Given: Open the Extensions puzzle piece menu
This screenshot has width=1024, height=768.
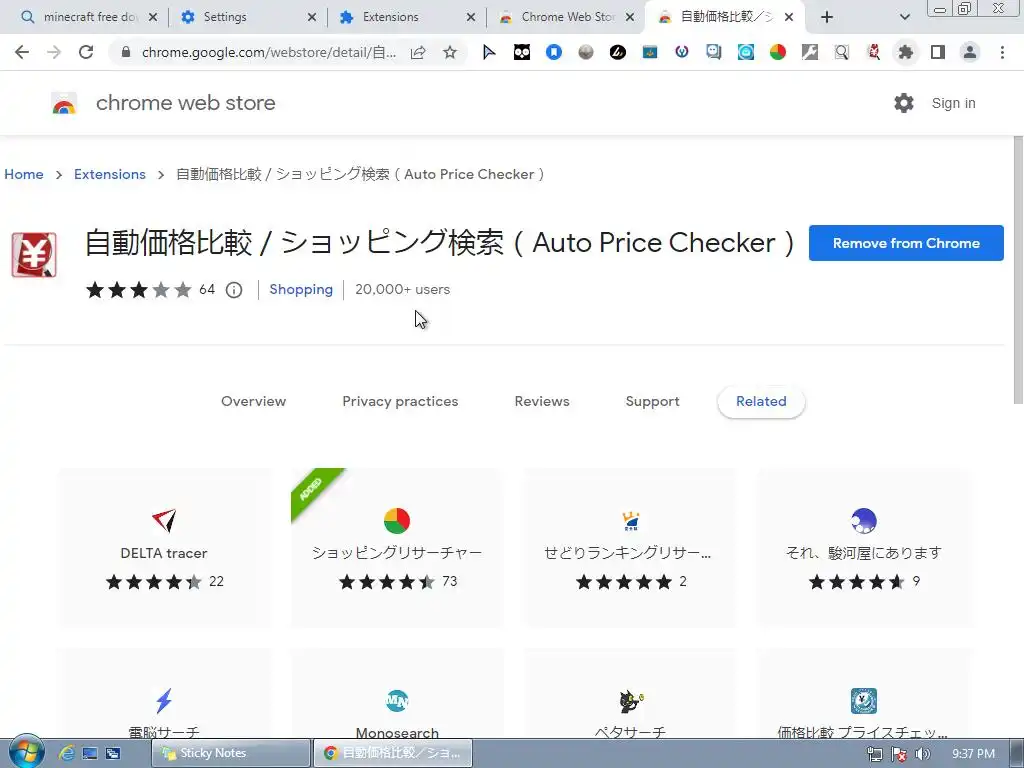Looking at the screenshot, I should tap(906, 52).
